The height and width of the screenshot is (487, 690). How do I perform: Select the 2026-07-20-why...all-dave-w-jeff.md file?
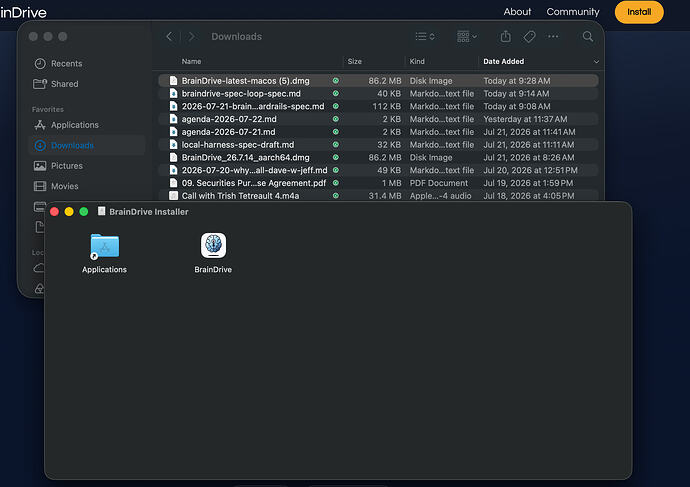coord(378,170)
